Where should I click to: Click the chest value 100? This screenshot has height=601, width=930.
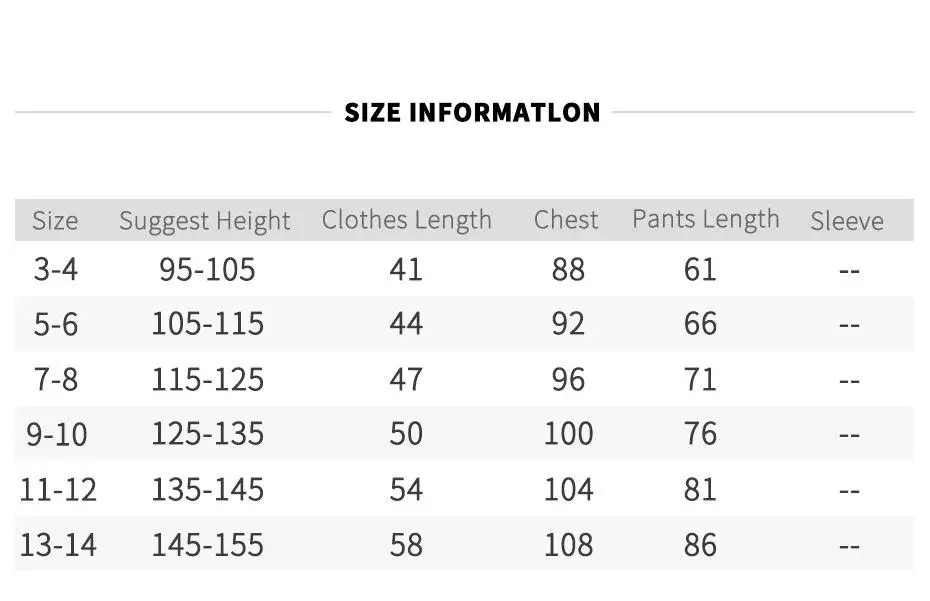[568, 434]
